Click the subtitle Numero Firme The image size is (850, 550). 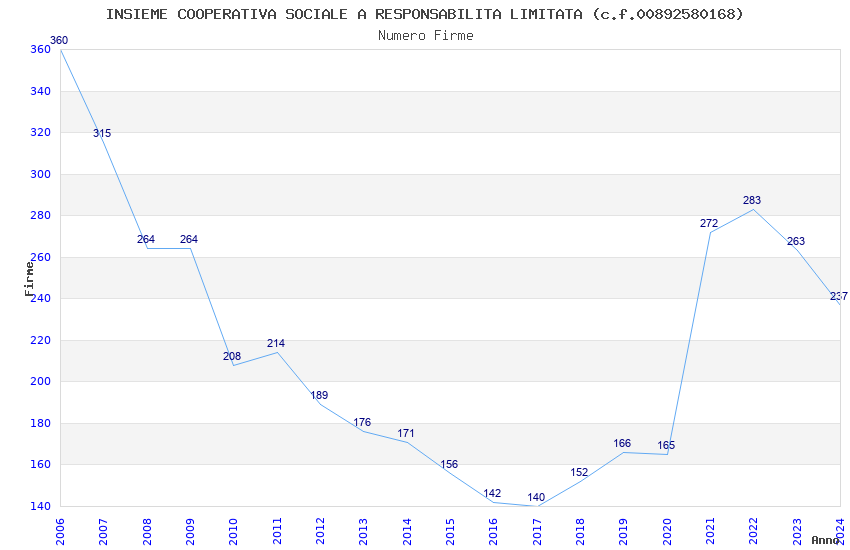pyautogui.click(x=426, y=35)
